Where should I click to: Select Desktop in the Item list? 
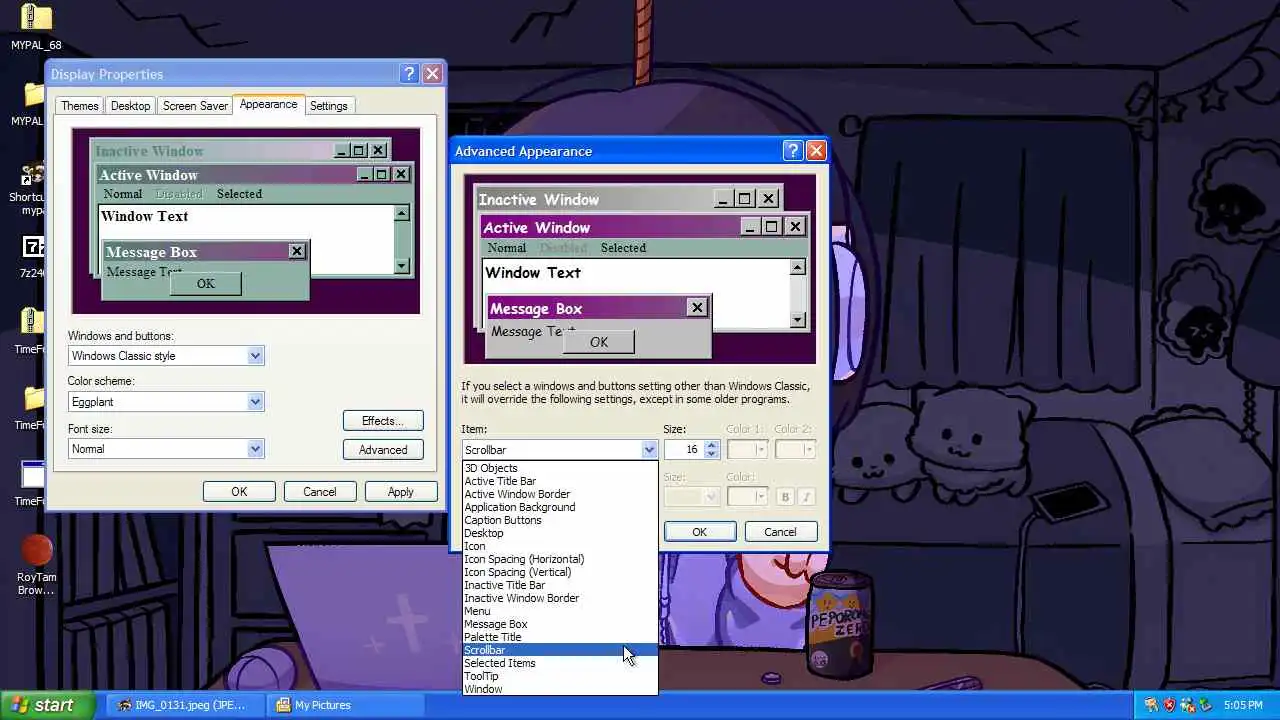pyautogui.click(x=560, y=533)
